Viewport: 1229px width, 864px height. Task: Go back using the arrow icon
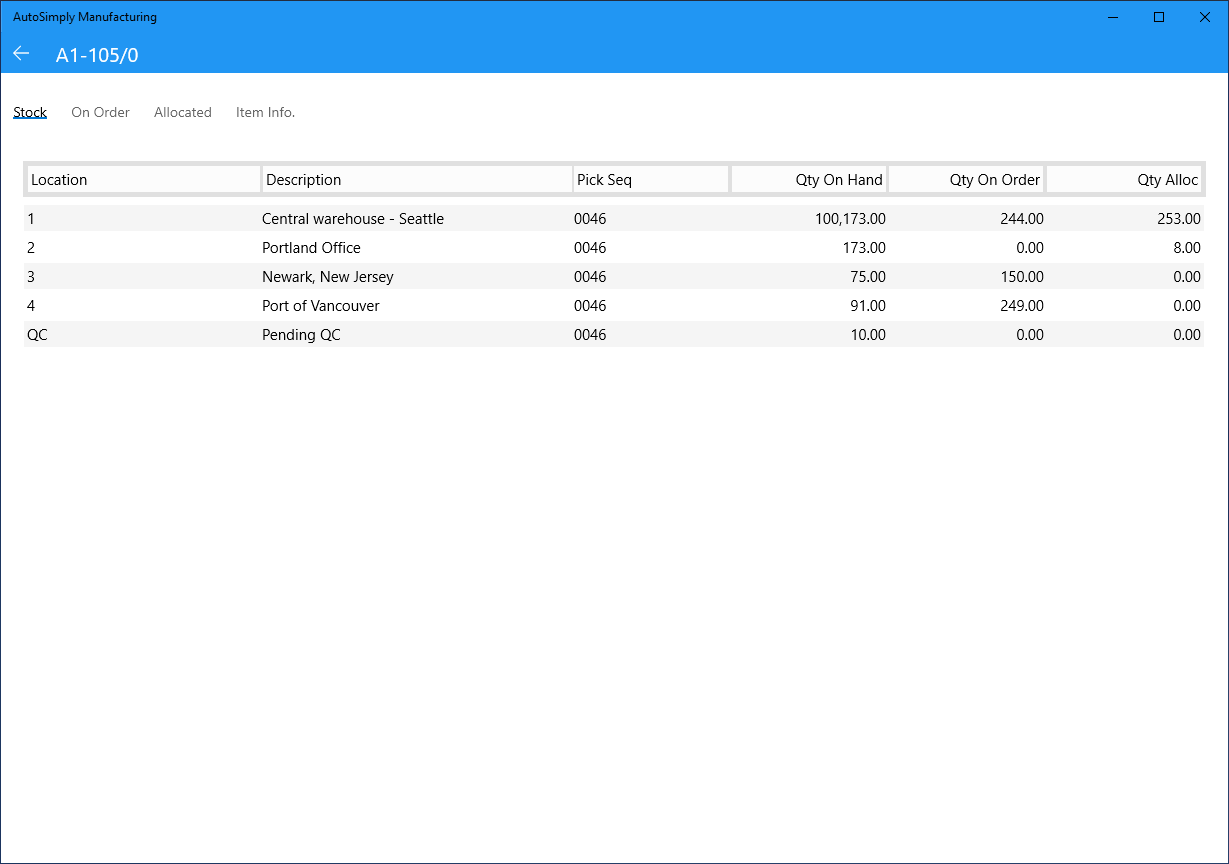coord(21,54)
